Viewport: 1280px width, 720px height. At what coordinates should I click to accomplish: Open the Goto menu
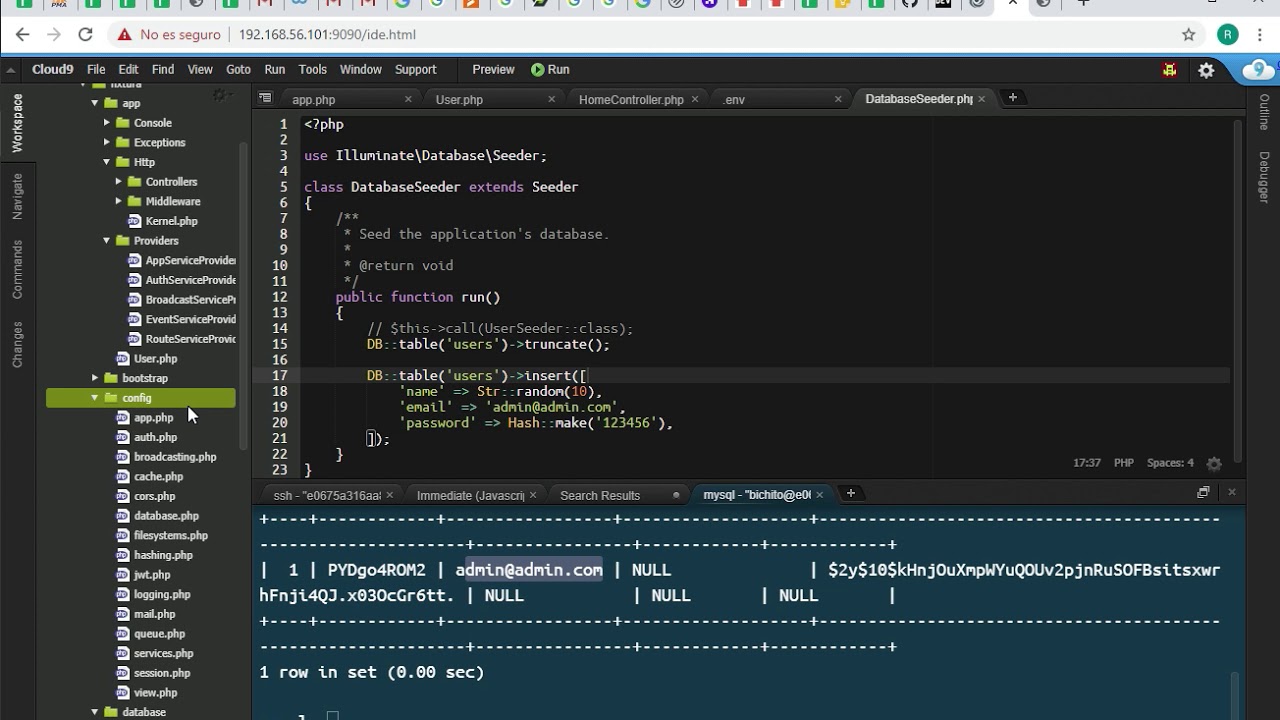click(238, 70)
